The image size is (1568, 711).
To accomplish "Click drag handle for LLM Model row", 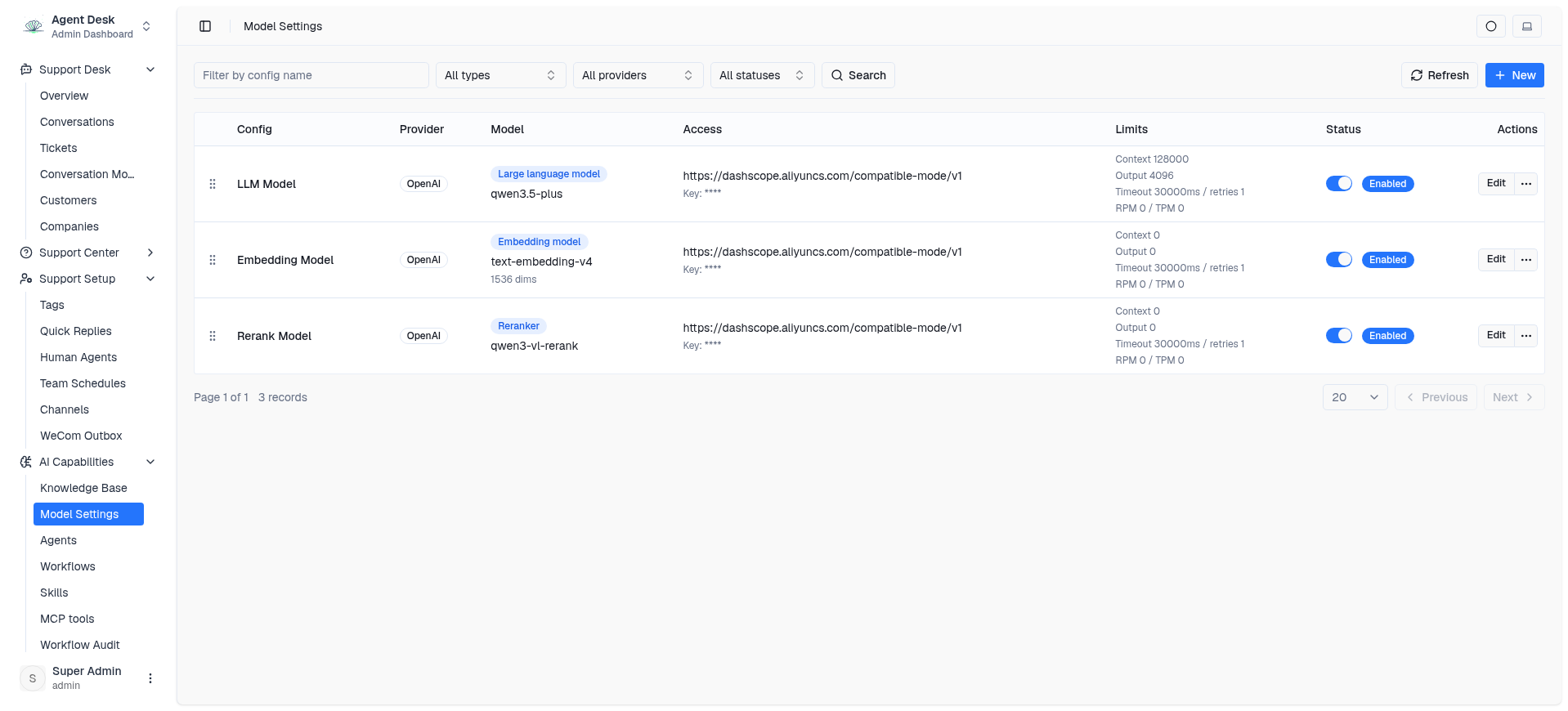I will [x=213, y=184].
